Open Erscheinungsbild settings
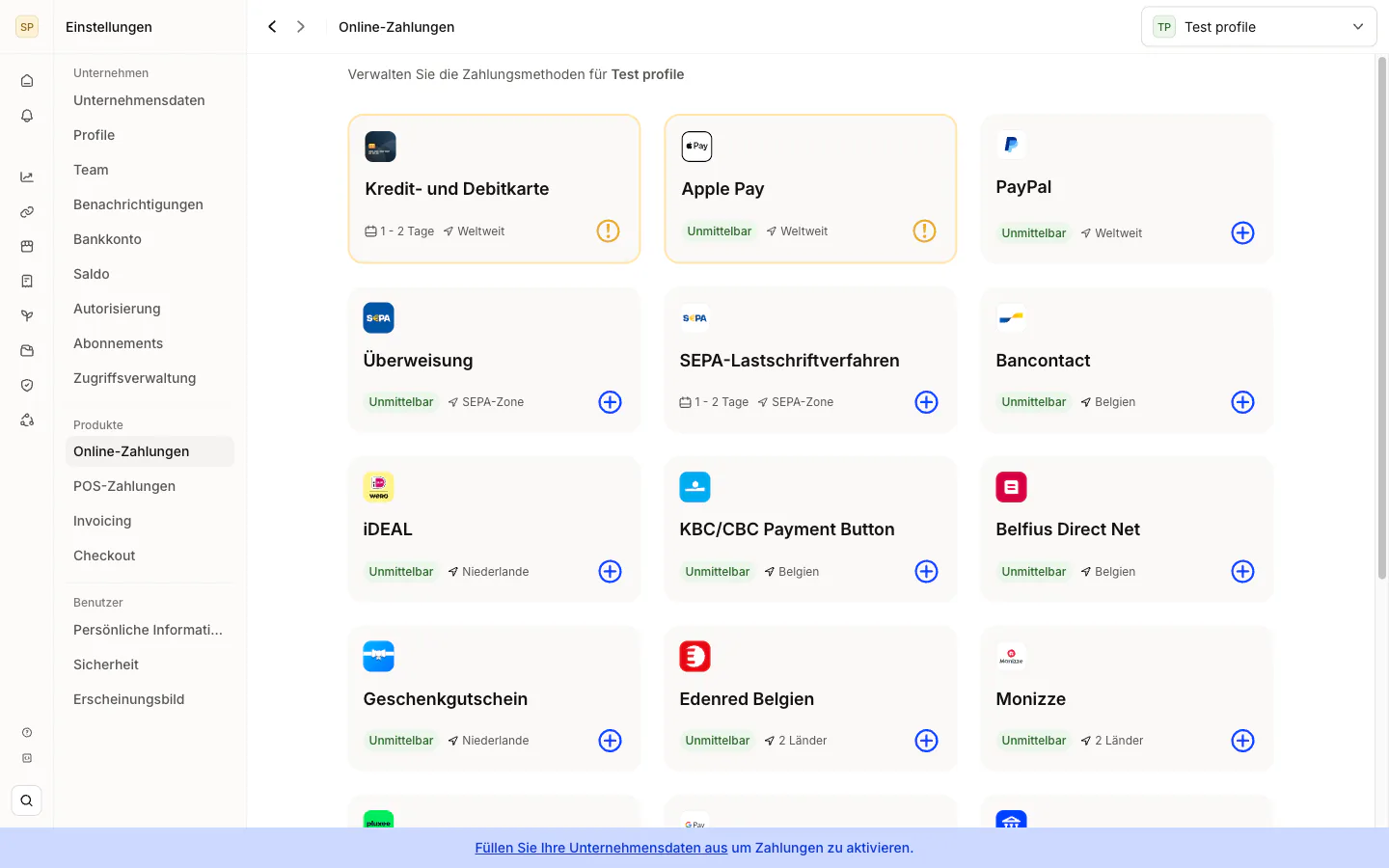The height and width of the screenshot is (868, 1389). [150, 699]
